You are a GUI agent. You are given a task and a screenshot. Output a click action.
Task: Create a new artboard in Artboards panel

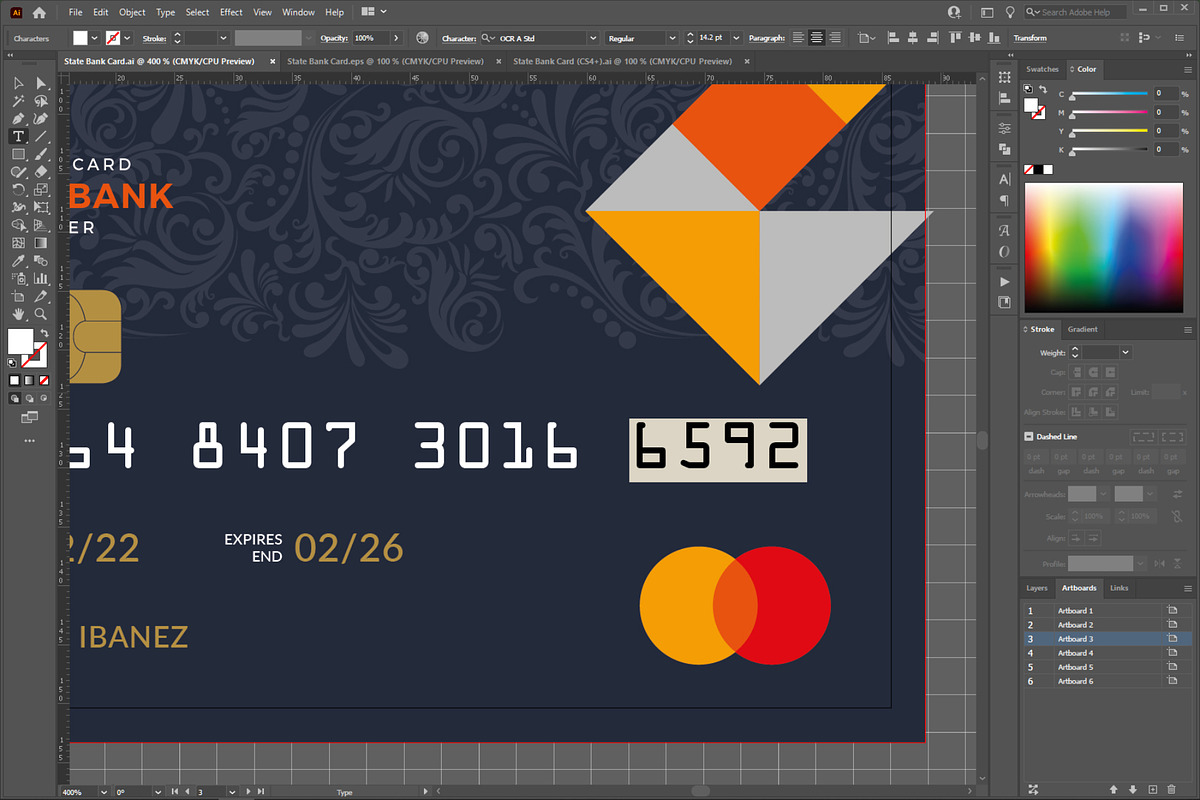(x=1153, y=790)
